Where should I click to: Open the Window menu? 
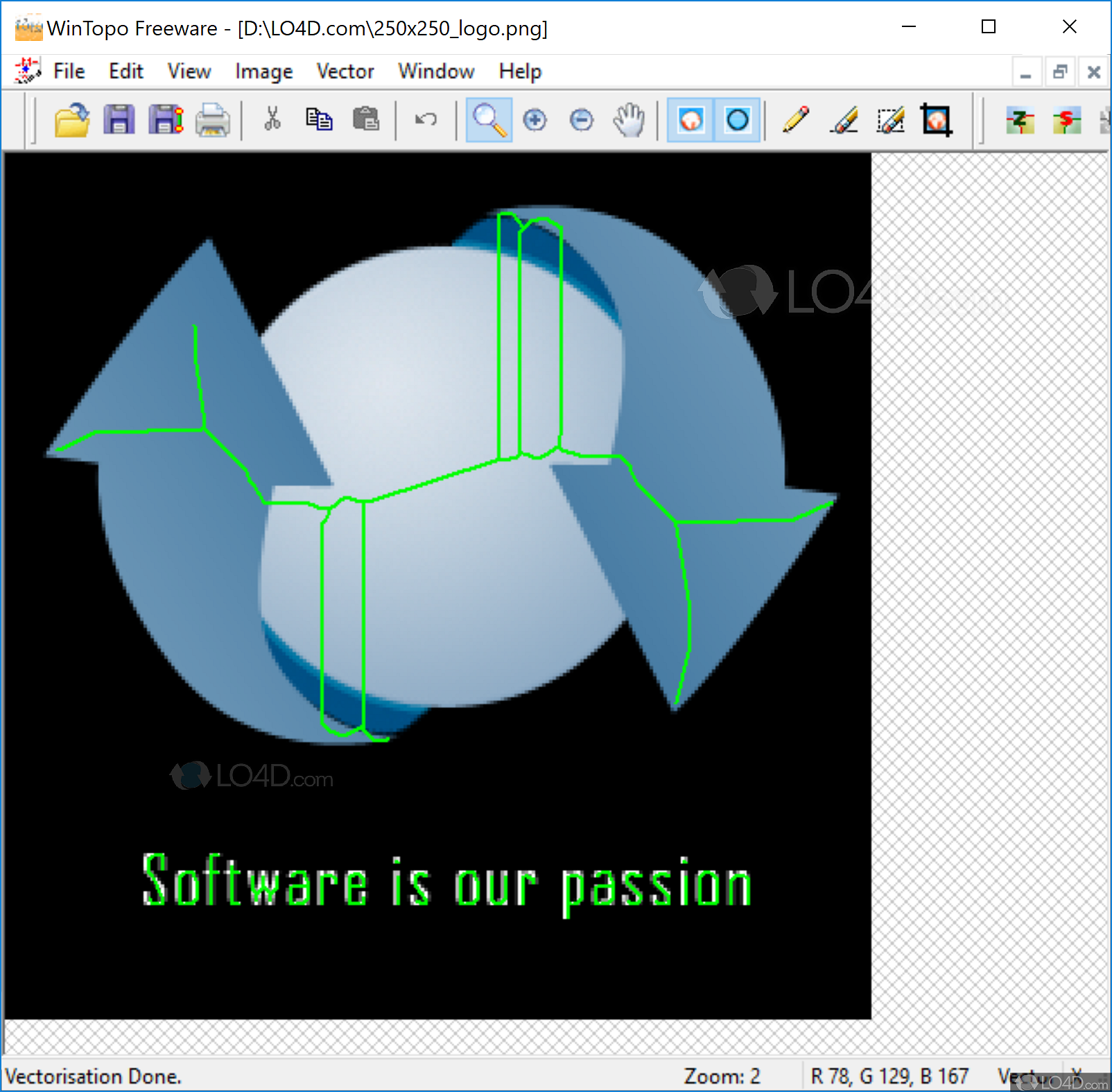point(435,71)
